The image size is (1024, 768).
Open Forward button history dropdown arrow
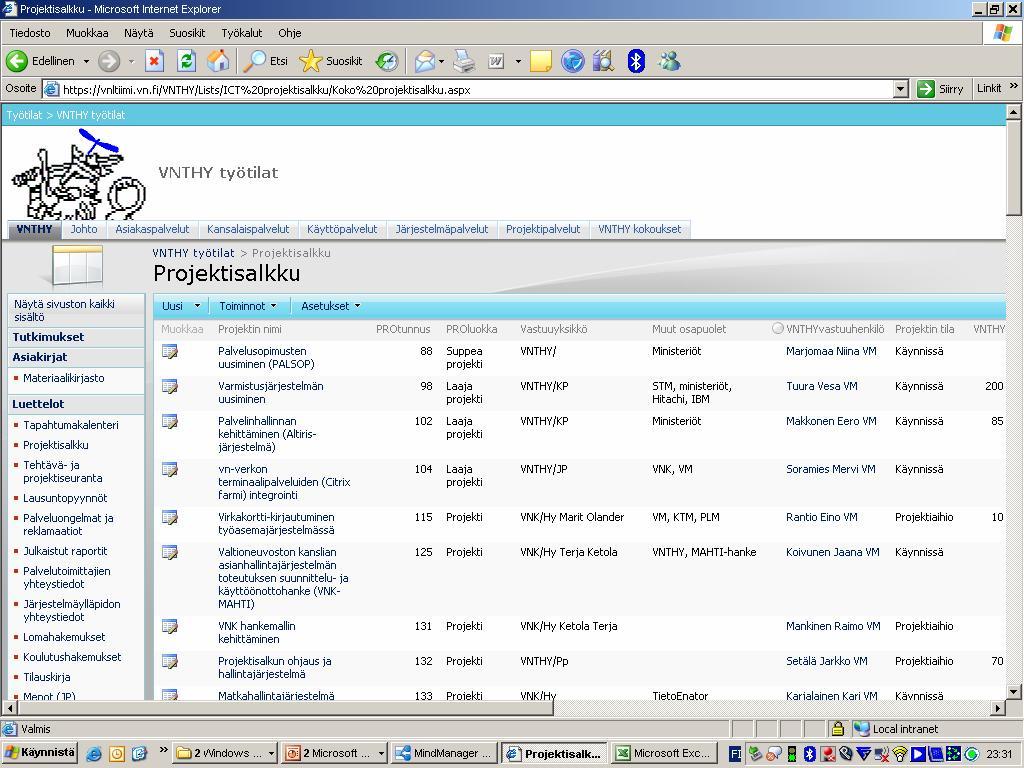(x=131, y=61)
